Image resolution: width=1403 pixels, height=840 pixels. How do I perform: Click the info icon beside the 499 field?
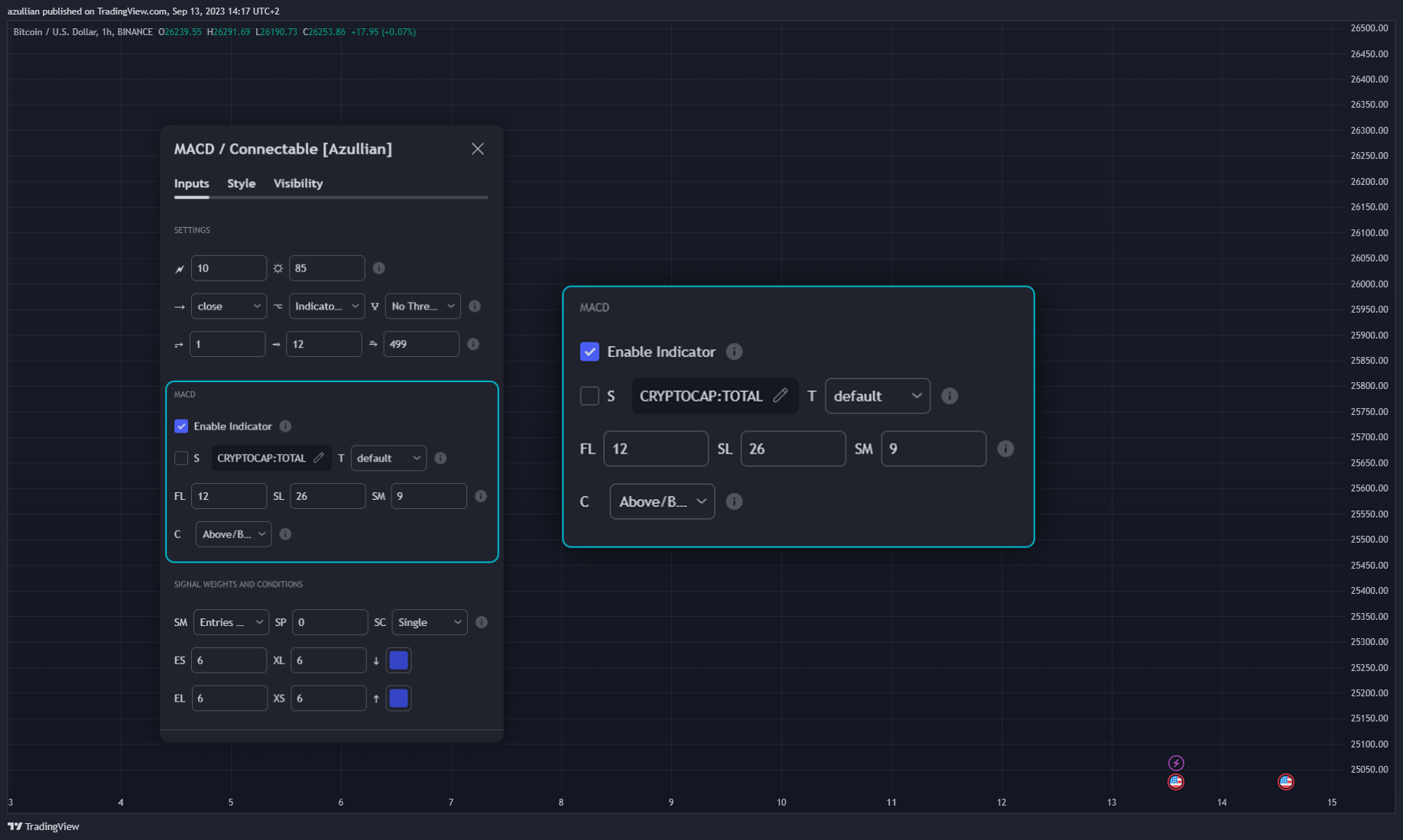(473, 344)
